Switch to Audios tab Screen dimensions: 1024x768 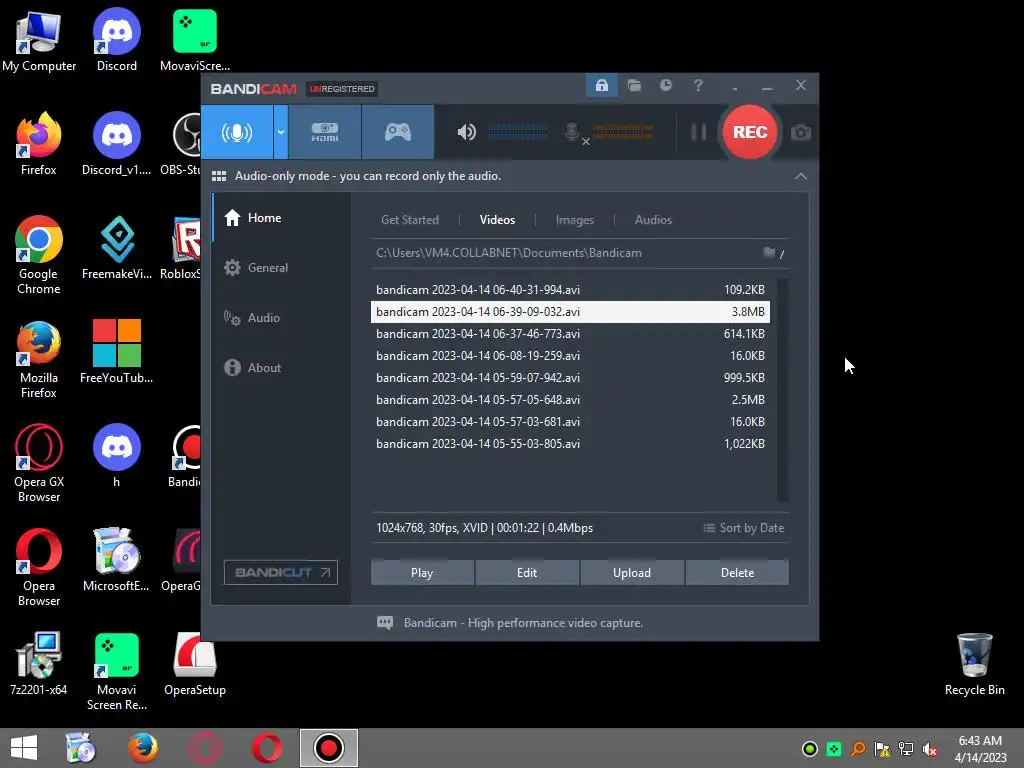653,220
